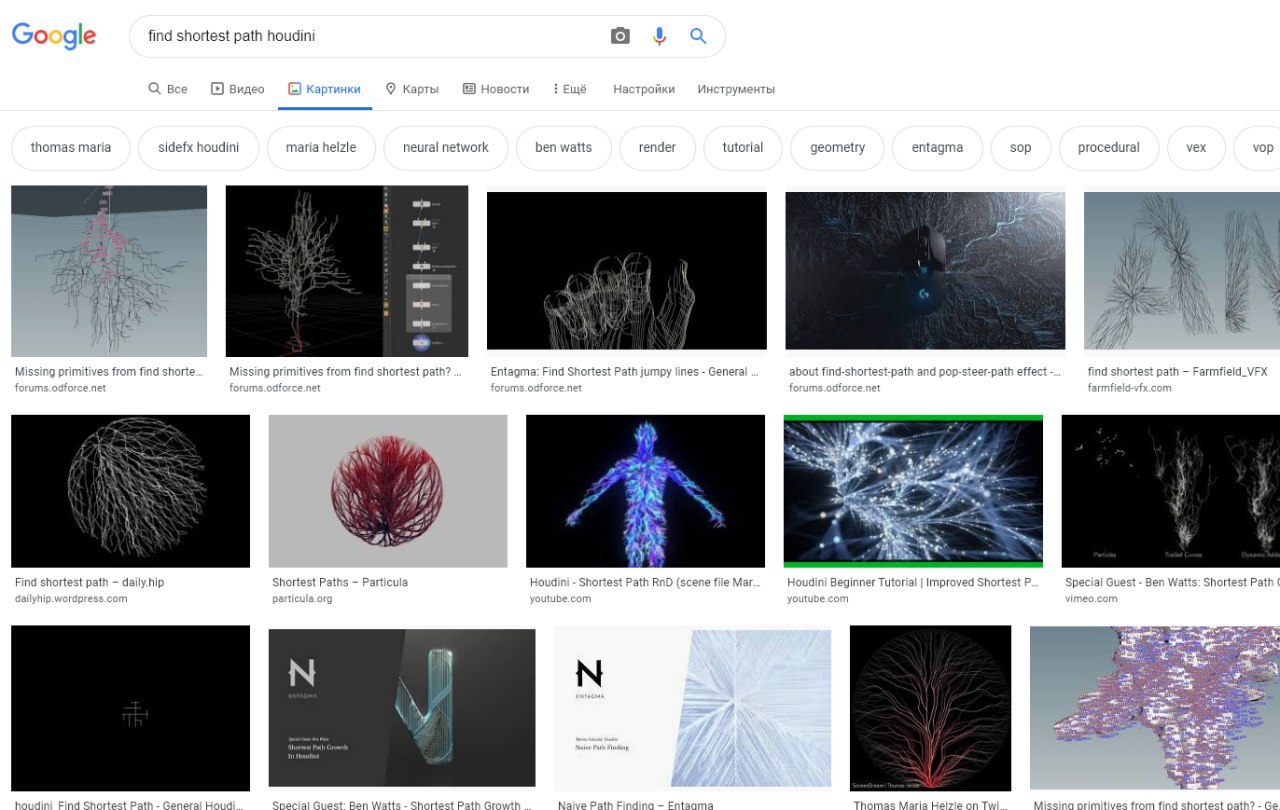Open Настройки menu
This screenshot has width=1280, height=810.
tap(644, 89)
